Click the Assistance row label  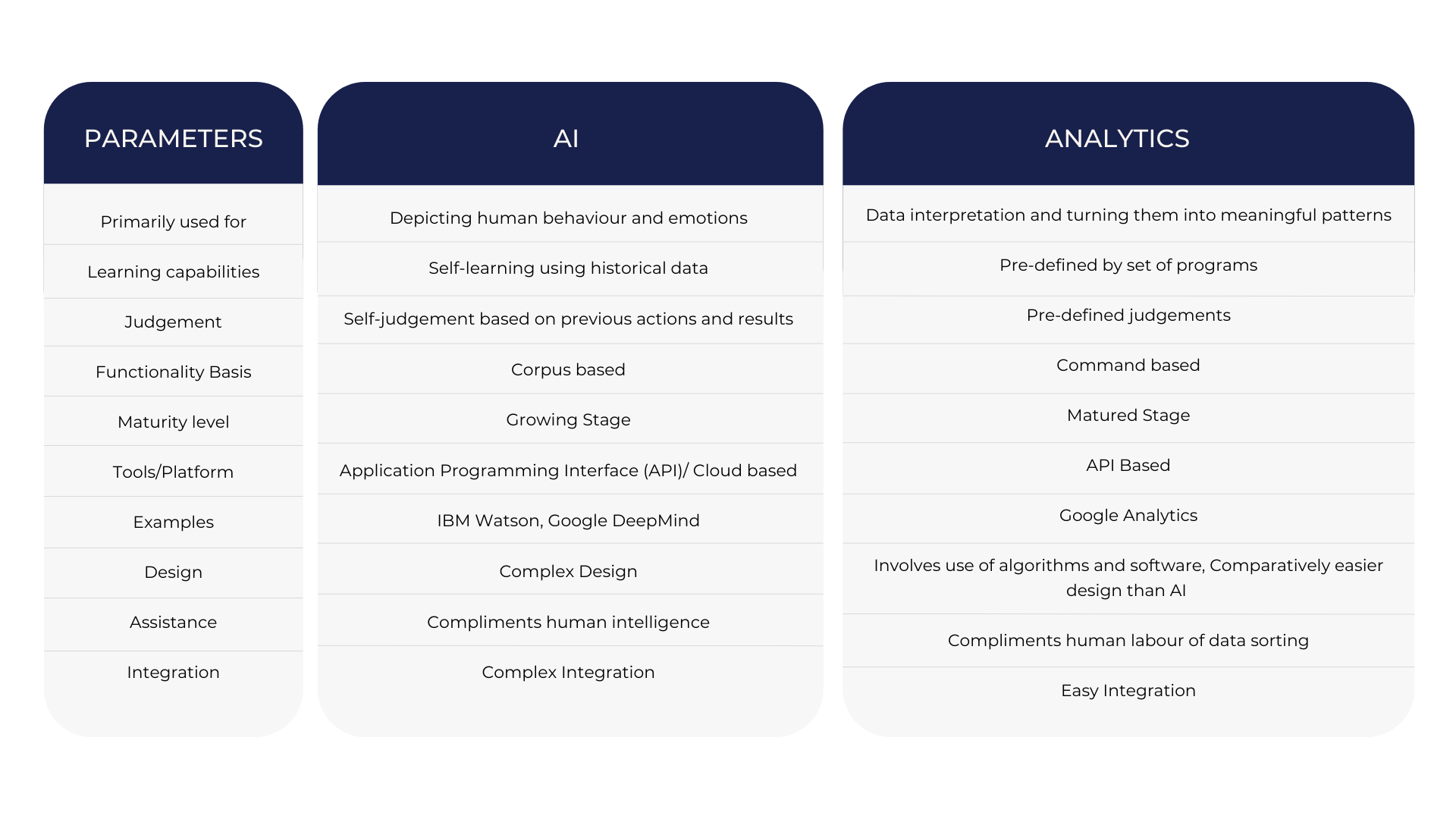(x=174, y=623)
